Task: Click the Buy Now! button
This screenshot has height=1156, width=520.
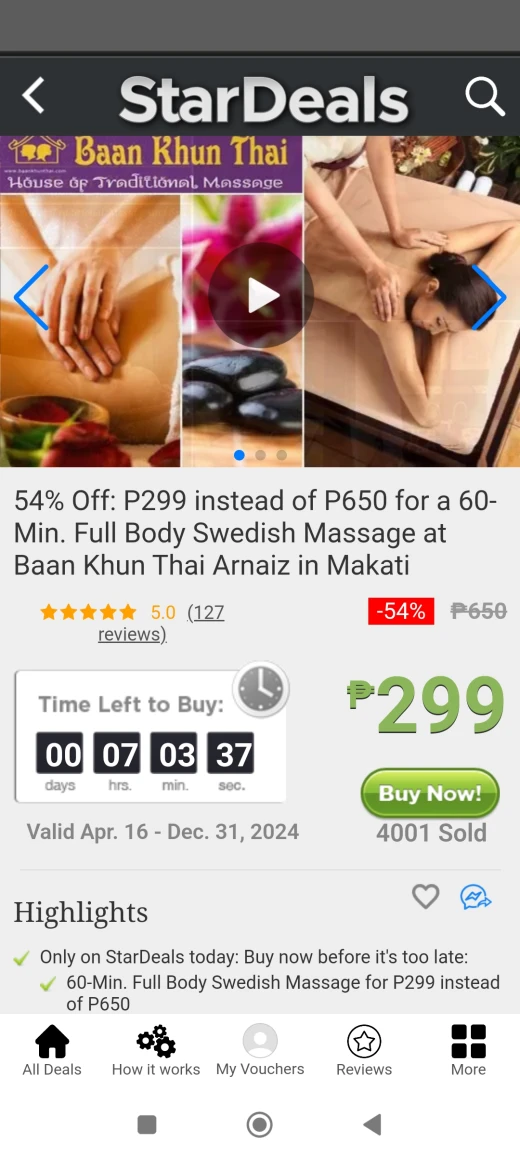Action: [x=430, y=793]
